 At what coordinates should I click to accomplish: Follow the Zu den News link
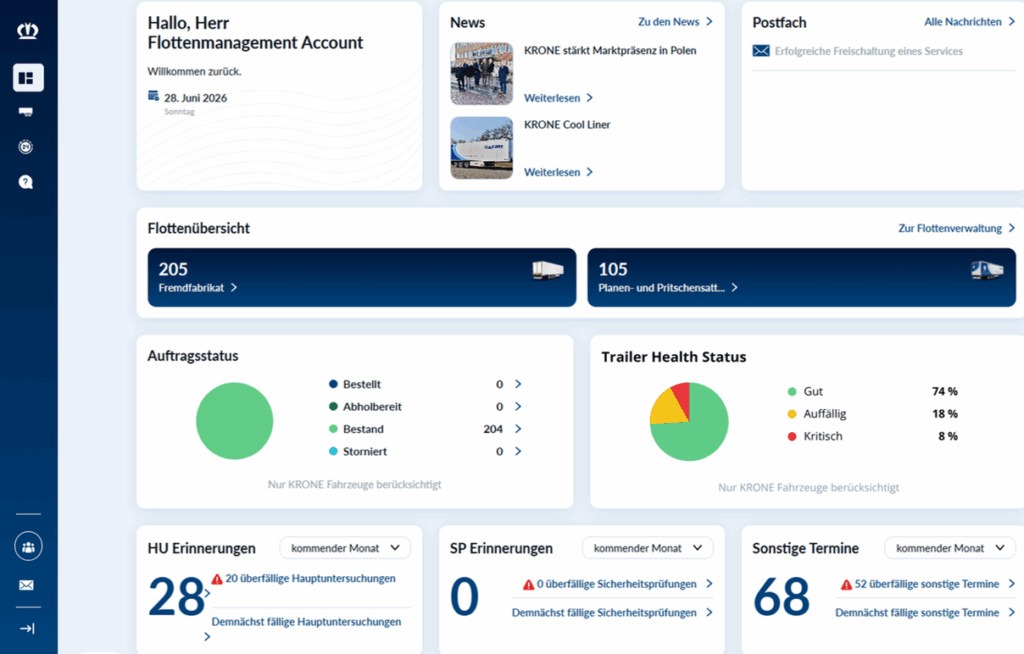(x=675, y=22)
